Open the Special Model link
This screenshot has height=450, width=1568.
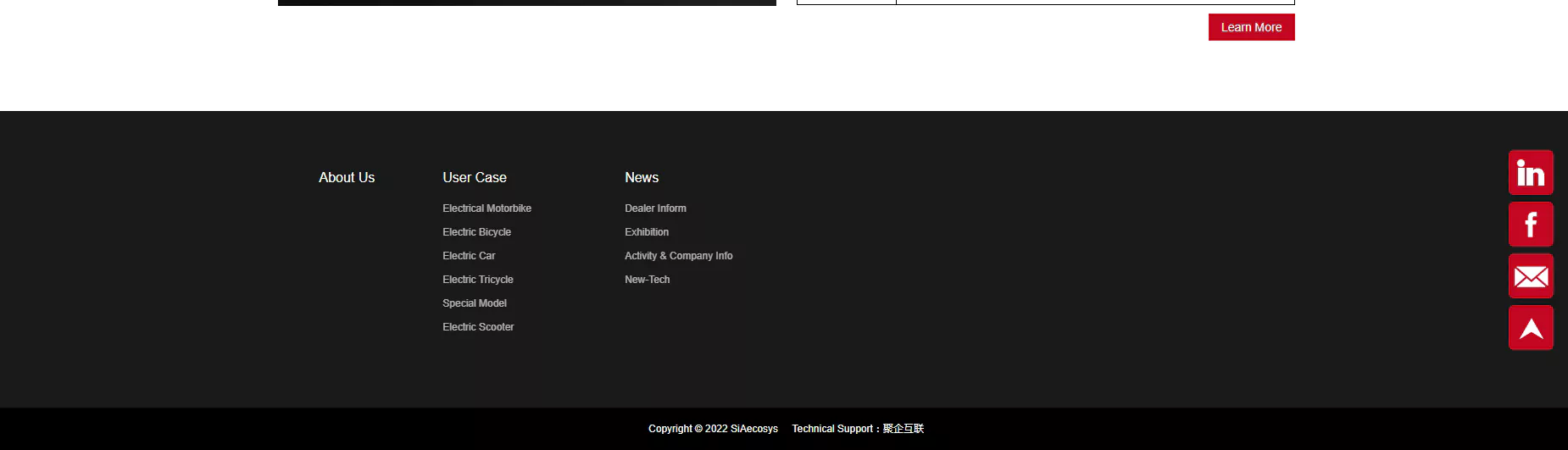pyautogui.click(x=475, y=303)
